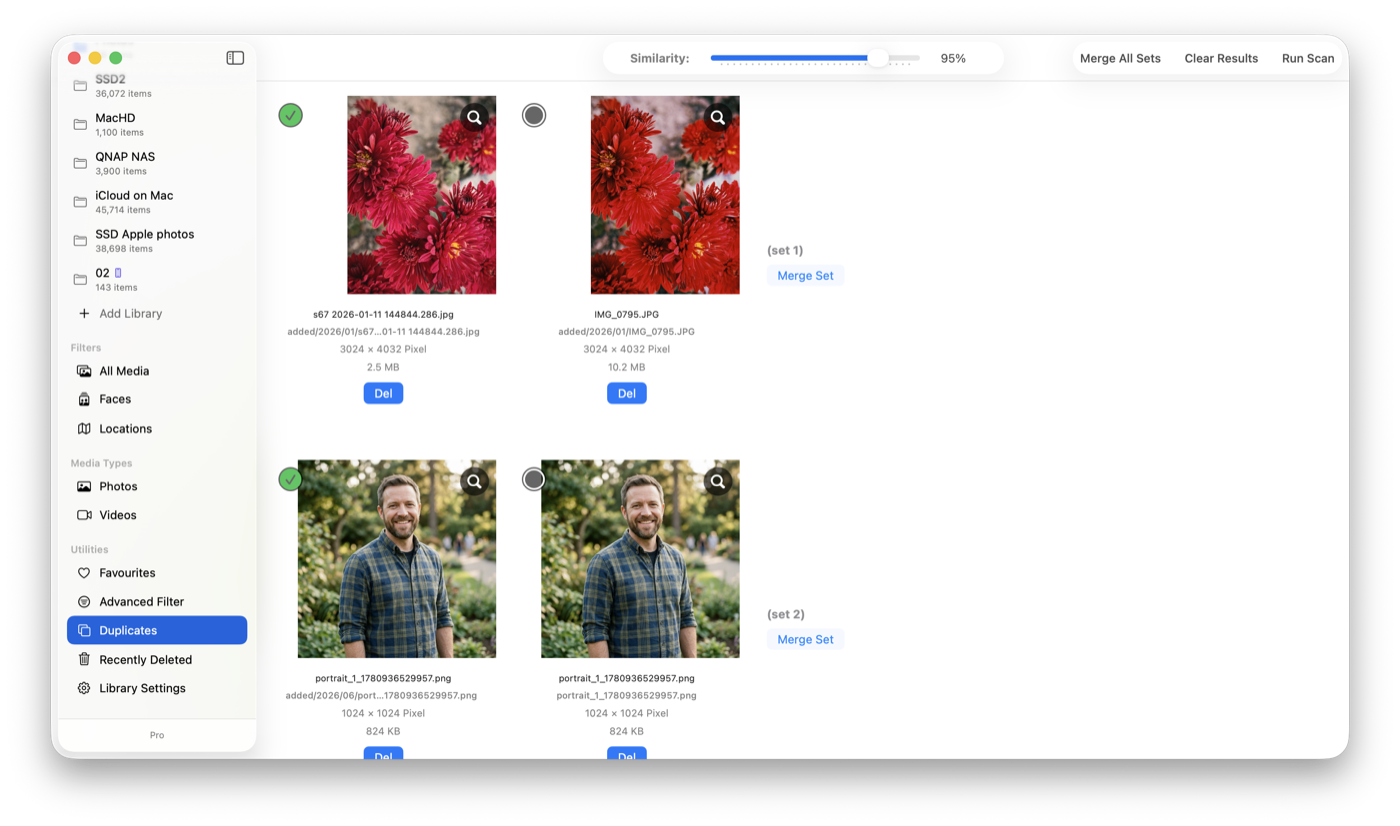The width and height of the screenshot is (1400, 826).
Task: Delete the s67 2026-01-11 flower photo
Action: point(383,393)
